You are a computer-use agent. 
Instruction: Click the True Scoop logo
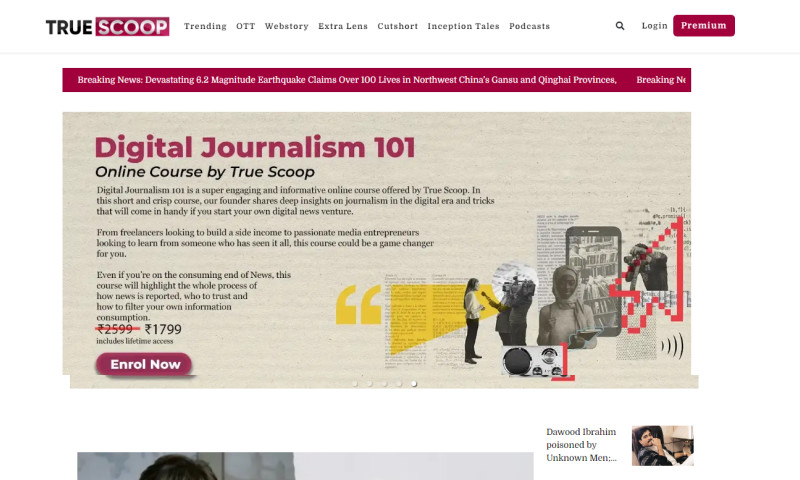tap(107, 26)
